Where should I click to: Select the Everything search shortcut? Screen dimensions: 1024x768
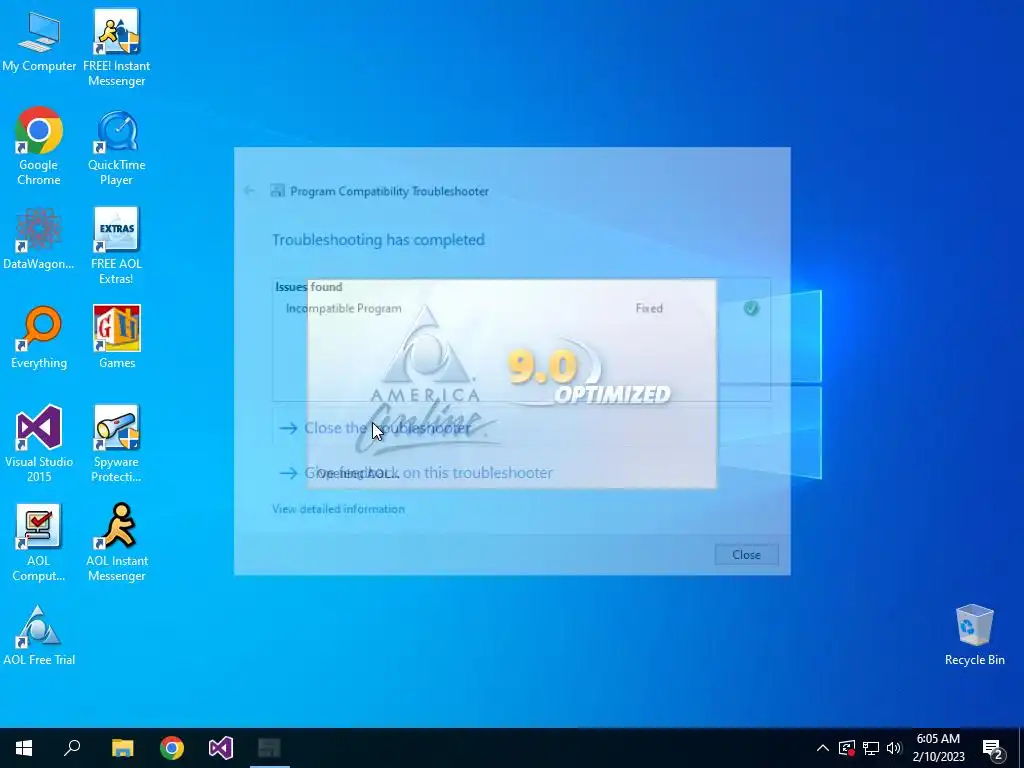[x=39, y=338]
